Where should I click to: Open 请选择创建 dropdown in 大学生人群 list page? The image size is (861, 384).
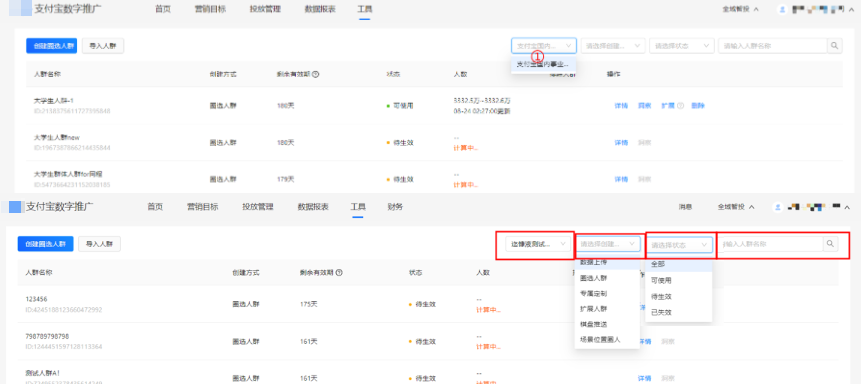tap(613, 46)
